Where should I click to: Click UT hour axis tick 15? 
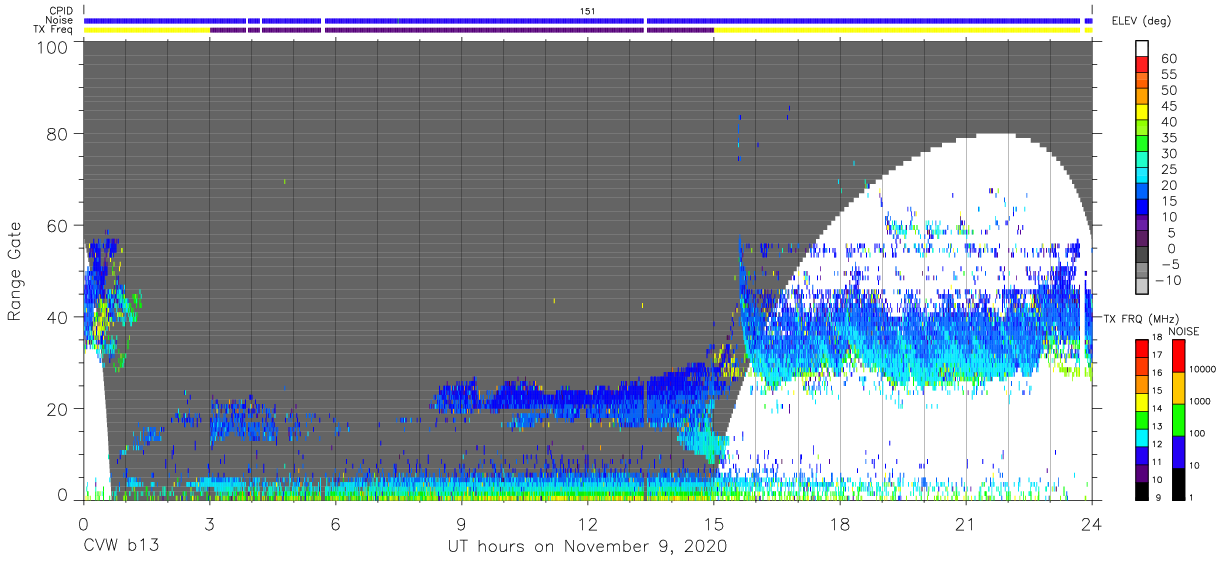[713, 523]
